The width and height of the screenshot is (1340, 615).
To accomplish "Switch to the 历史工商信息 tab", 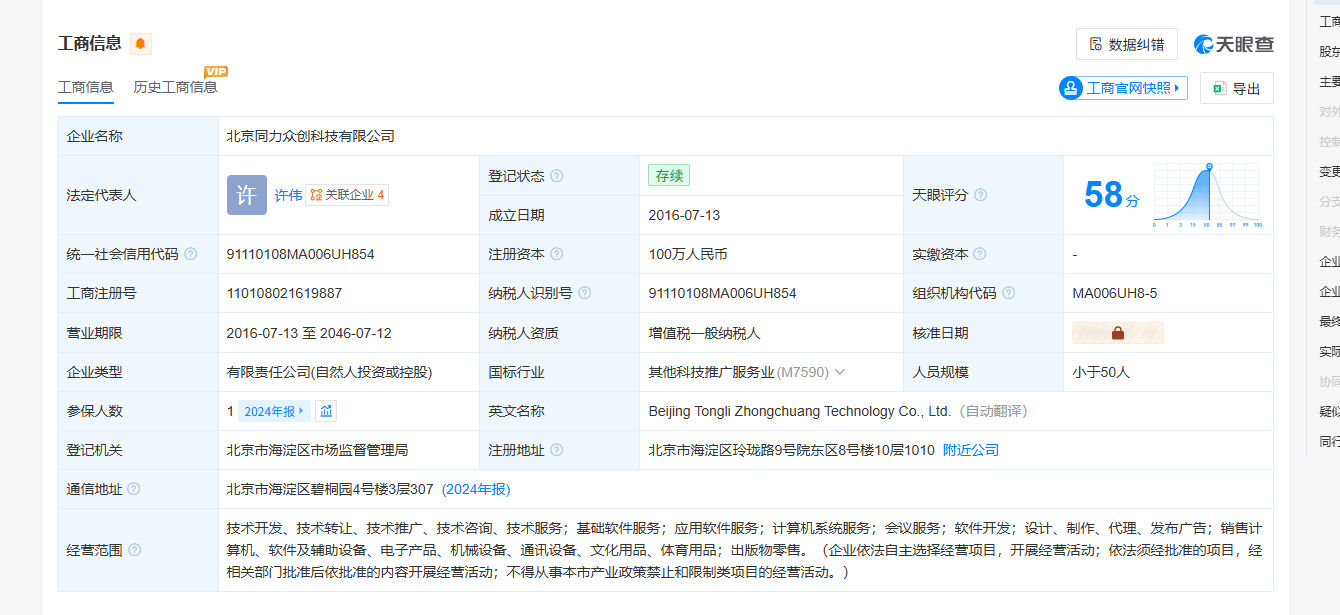I will pos(175,87).
